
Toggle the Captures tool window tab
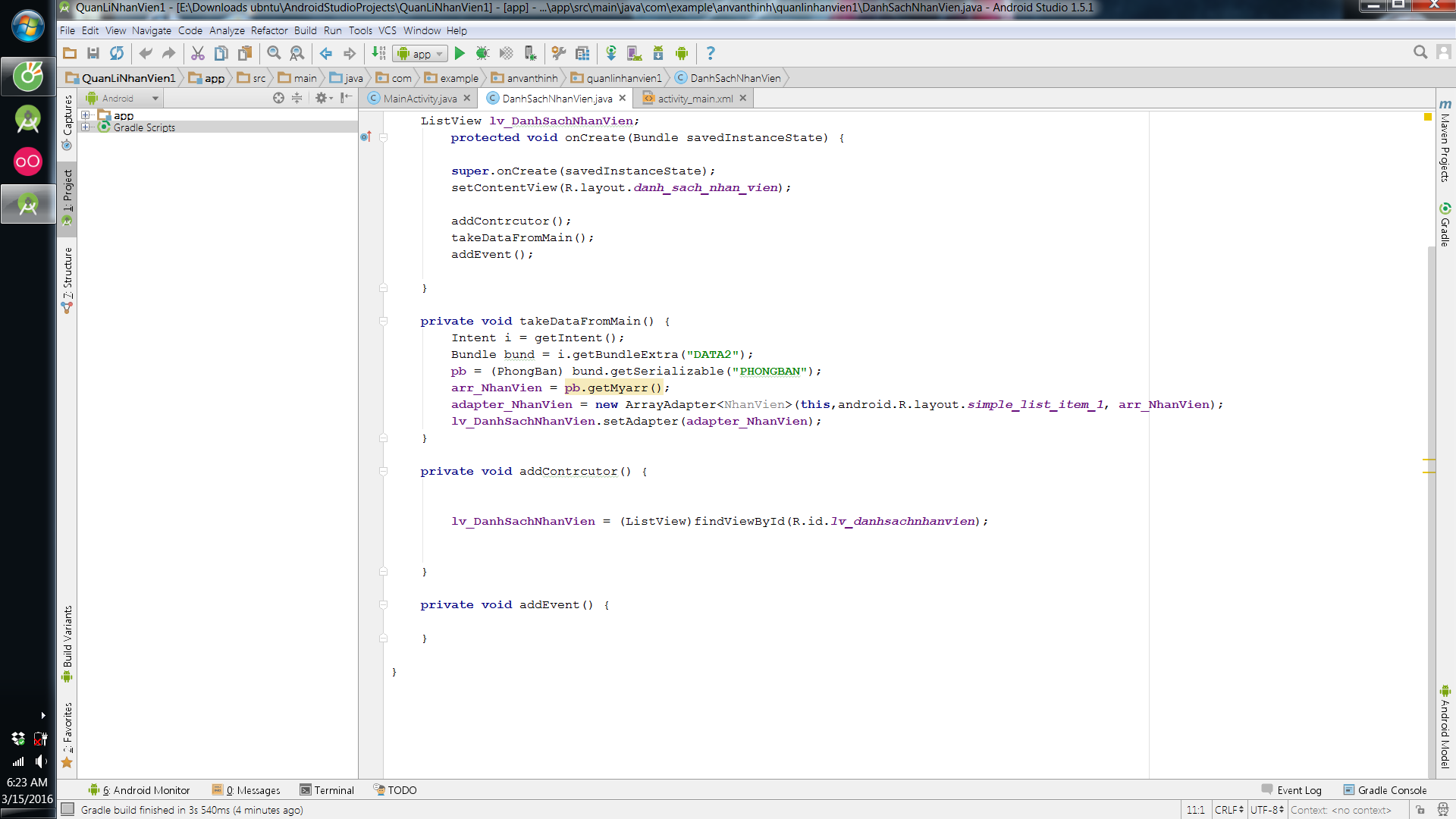pyautogui.click(x=67, y=121)
